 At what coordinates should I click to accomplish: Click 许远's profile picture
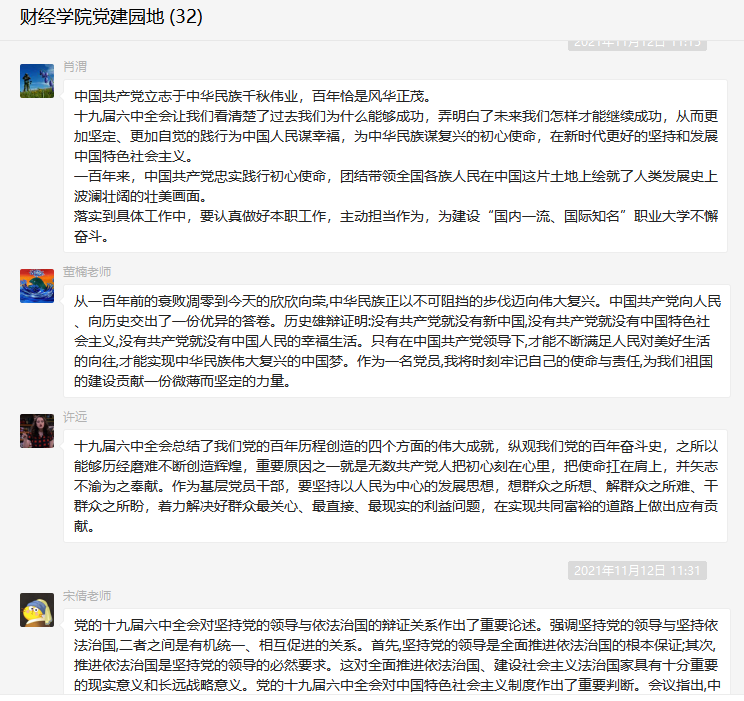point(37,431)
